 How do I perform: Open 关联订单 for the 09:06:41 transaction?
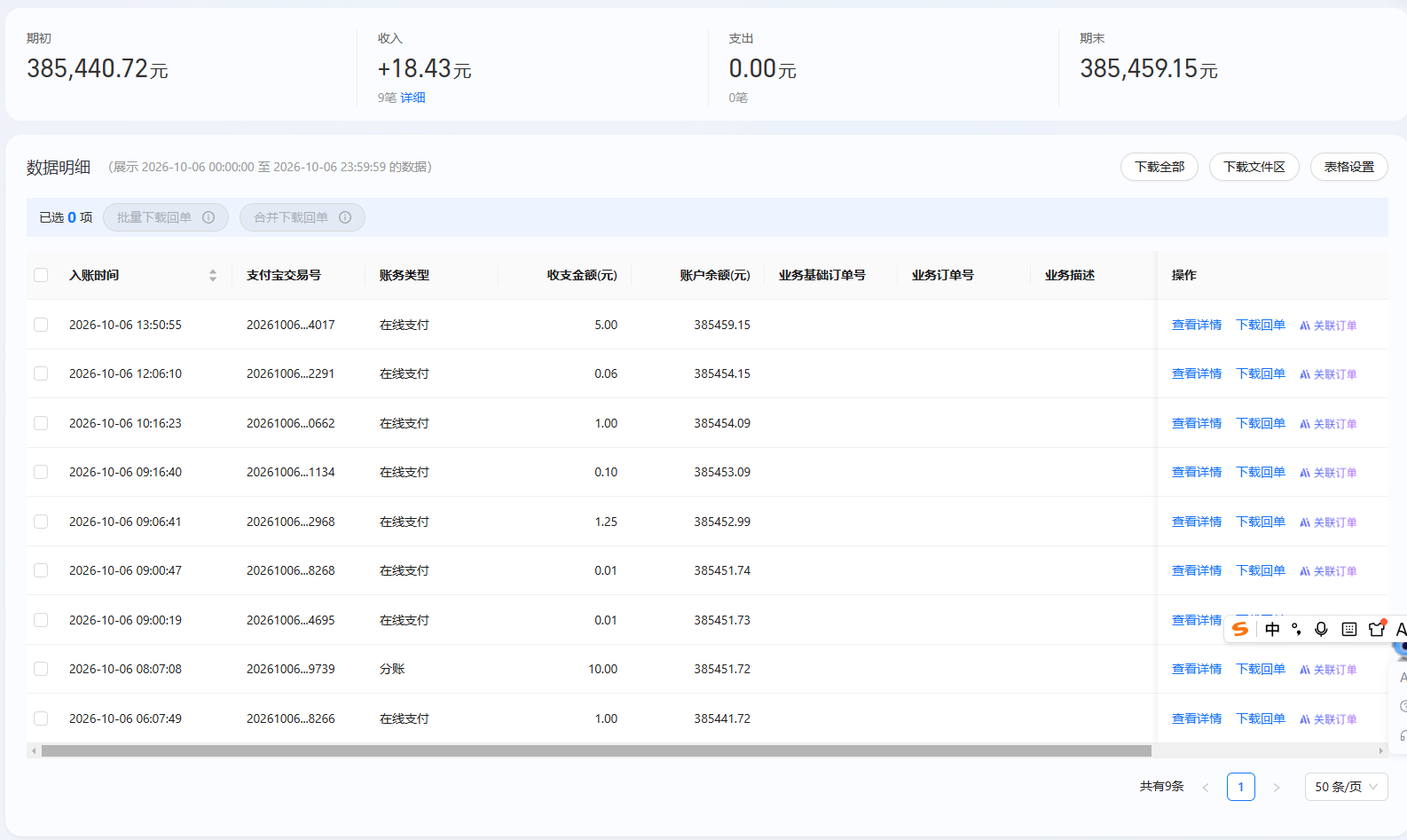pyautogui.click(x=1328, y=522)
